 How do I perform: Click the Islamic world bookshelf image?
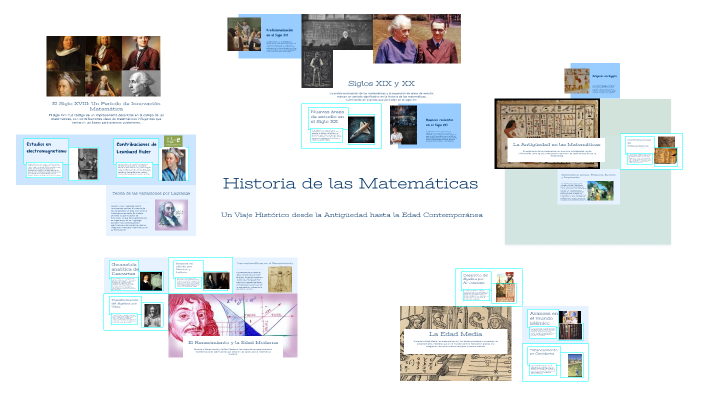[571, 331]
